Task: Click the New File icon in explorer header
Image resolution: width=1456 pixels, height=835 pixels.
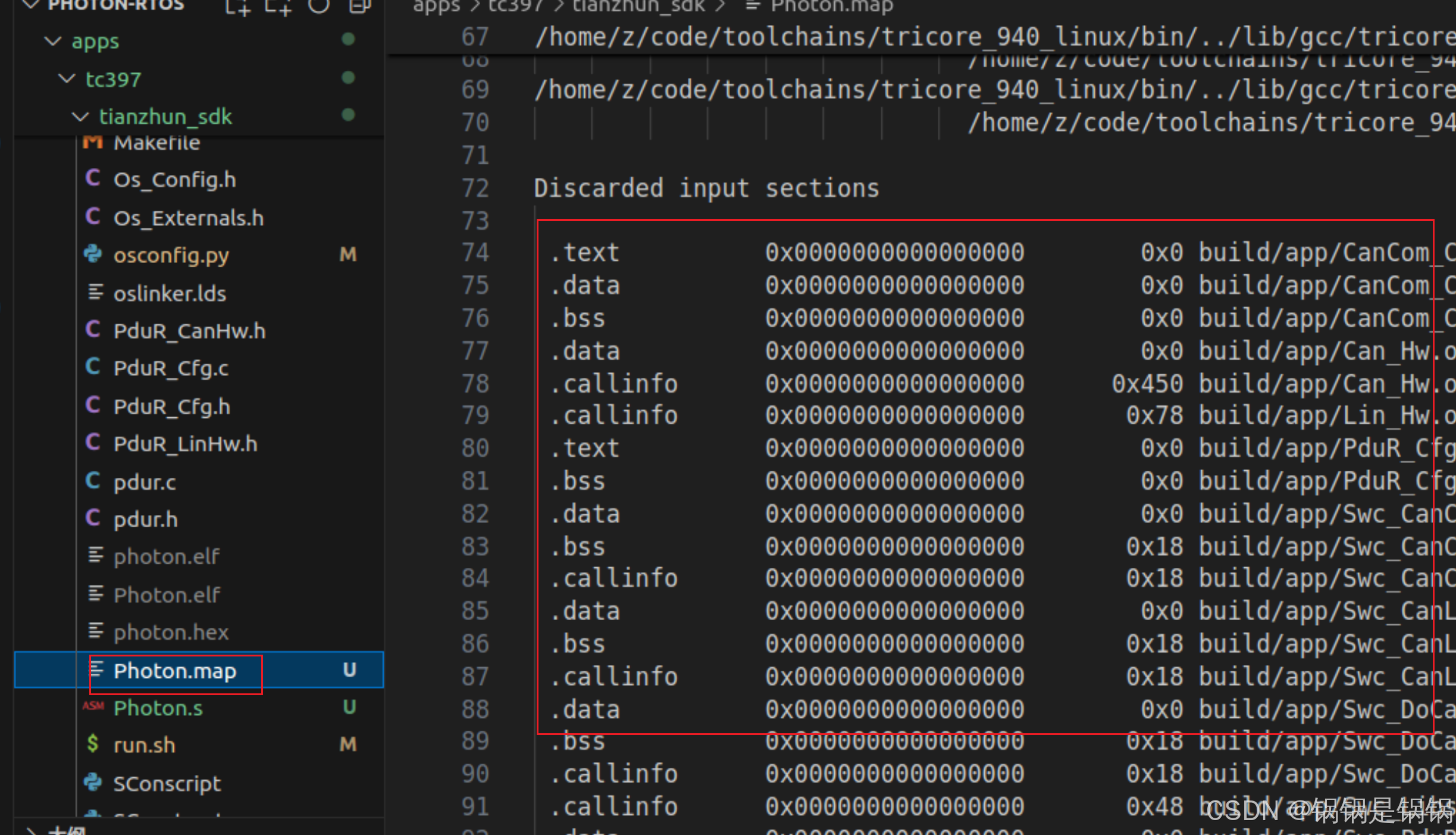Action: [x=237, y=7]
